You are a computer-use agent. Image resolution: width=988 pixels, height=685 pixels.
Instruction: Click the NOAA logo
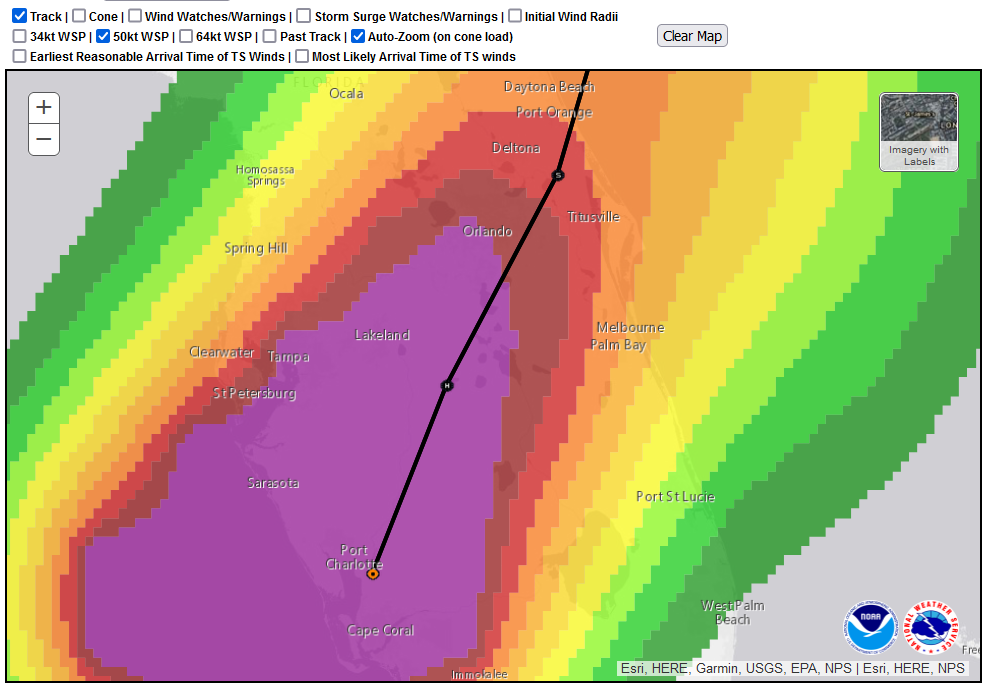pos(870,627)
